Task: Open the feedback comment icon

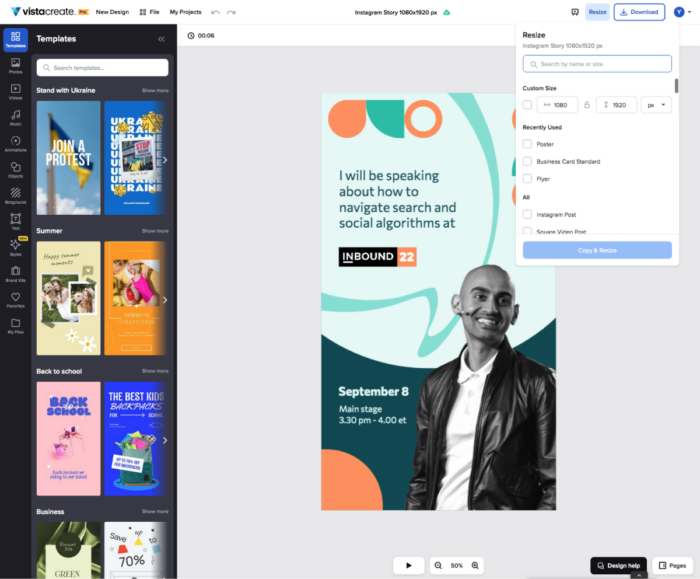Action: [x=575, y=12]
